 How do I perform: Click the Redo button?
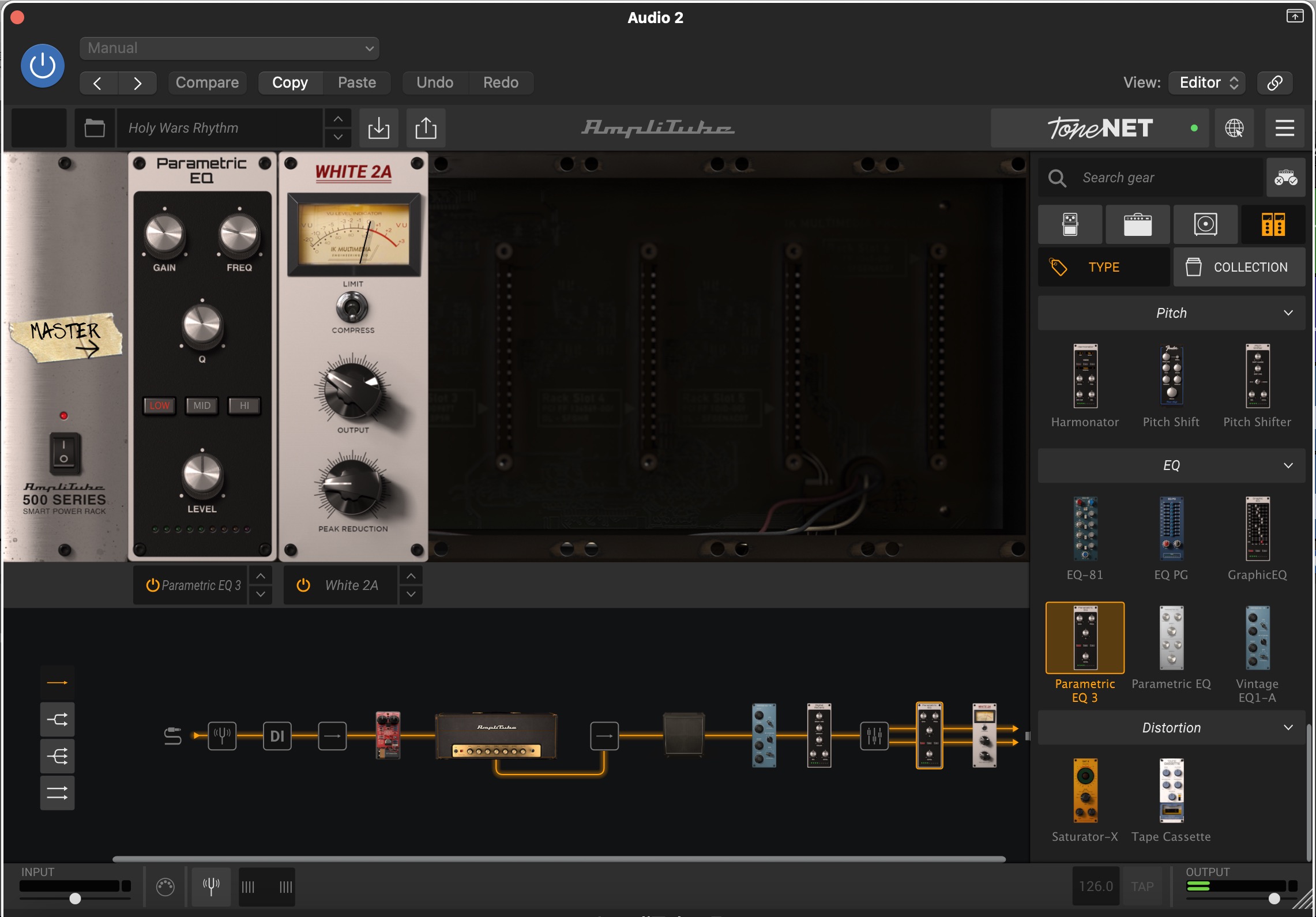[501, 82]
